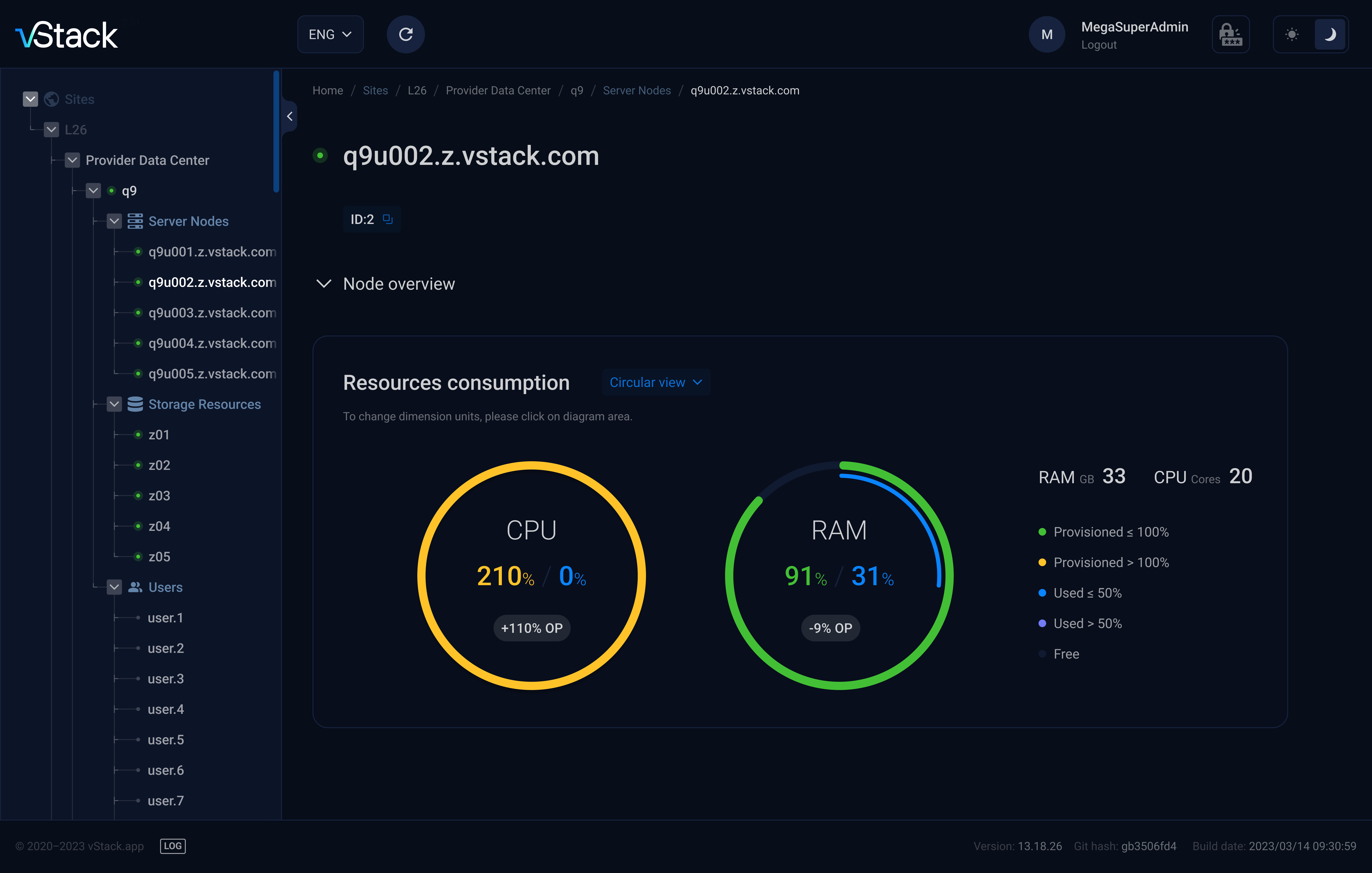Click Provider Data Center breadcrumb
Screen dimensions: 1372x873
point(498,91)
